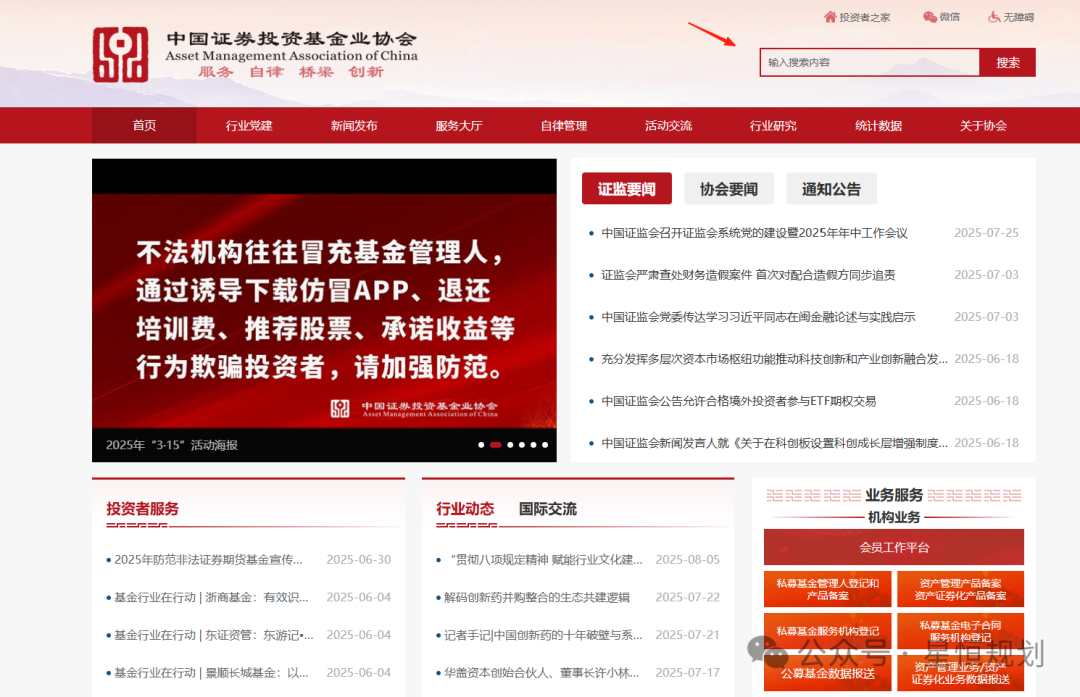Open news on 2025年年中工作会议

pyautogui.click(x=754, y=233)
